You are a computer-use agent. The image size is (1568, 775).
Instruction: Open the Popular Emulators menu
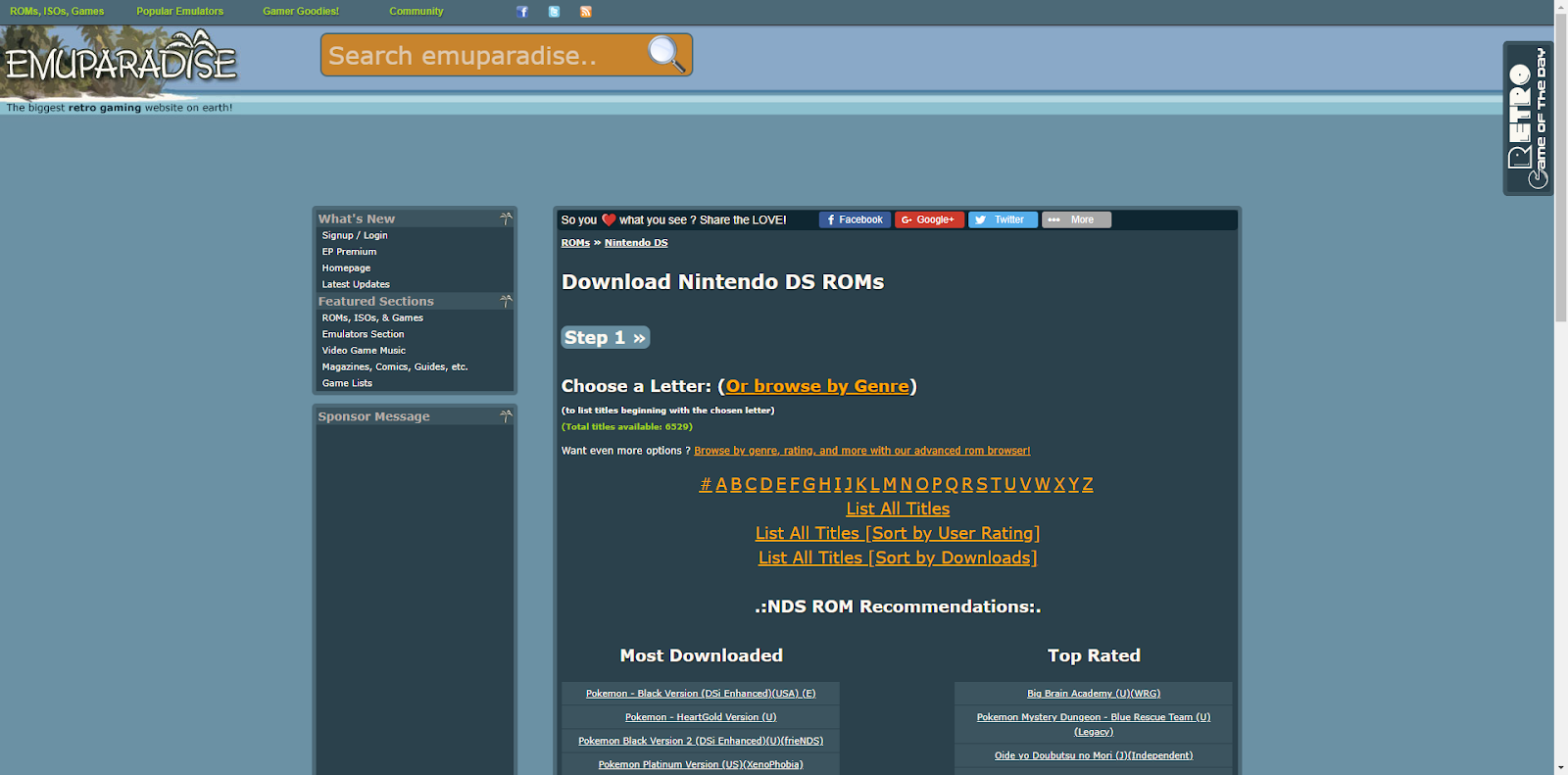coord(180,12)
